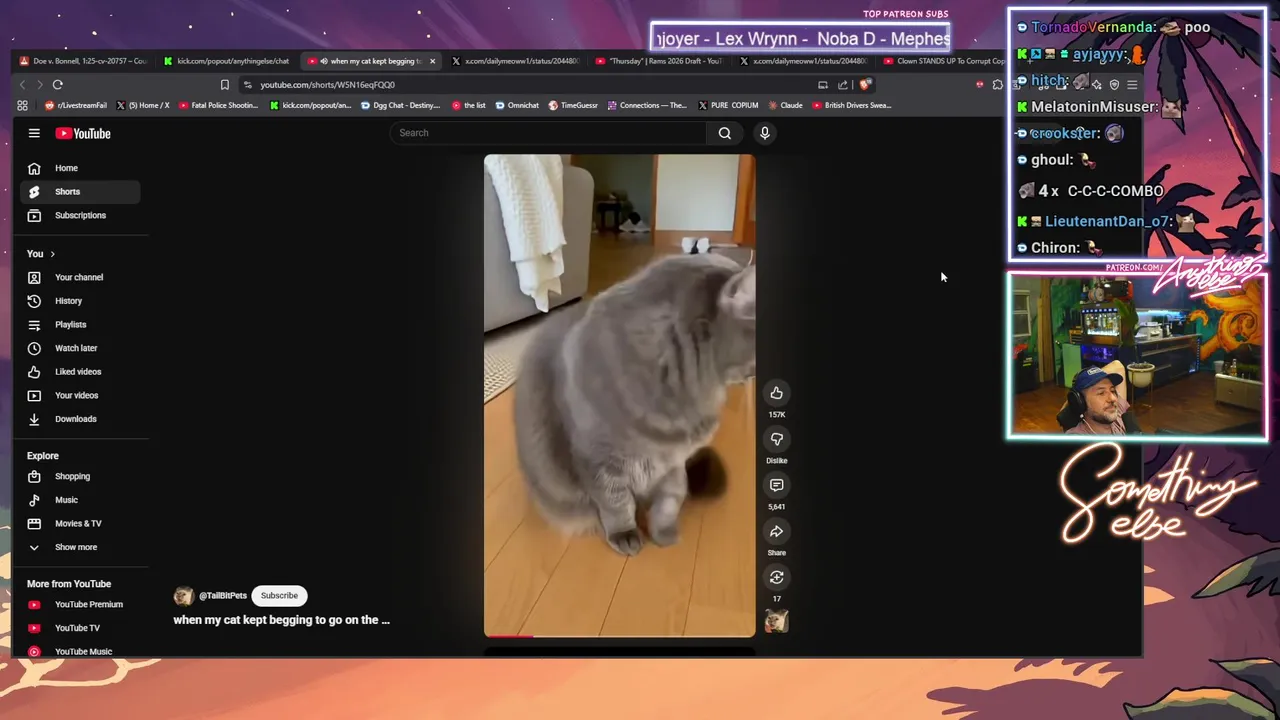Open site settings icon beside URL
Viewport: 1280px width, 720px height.
coord(248,85)
